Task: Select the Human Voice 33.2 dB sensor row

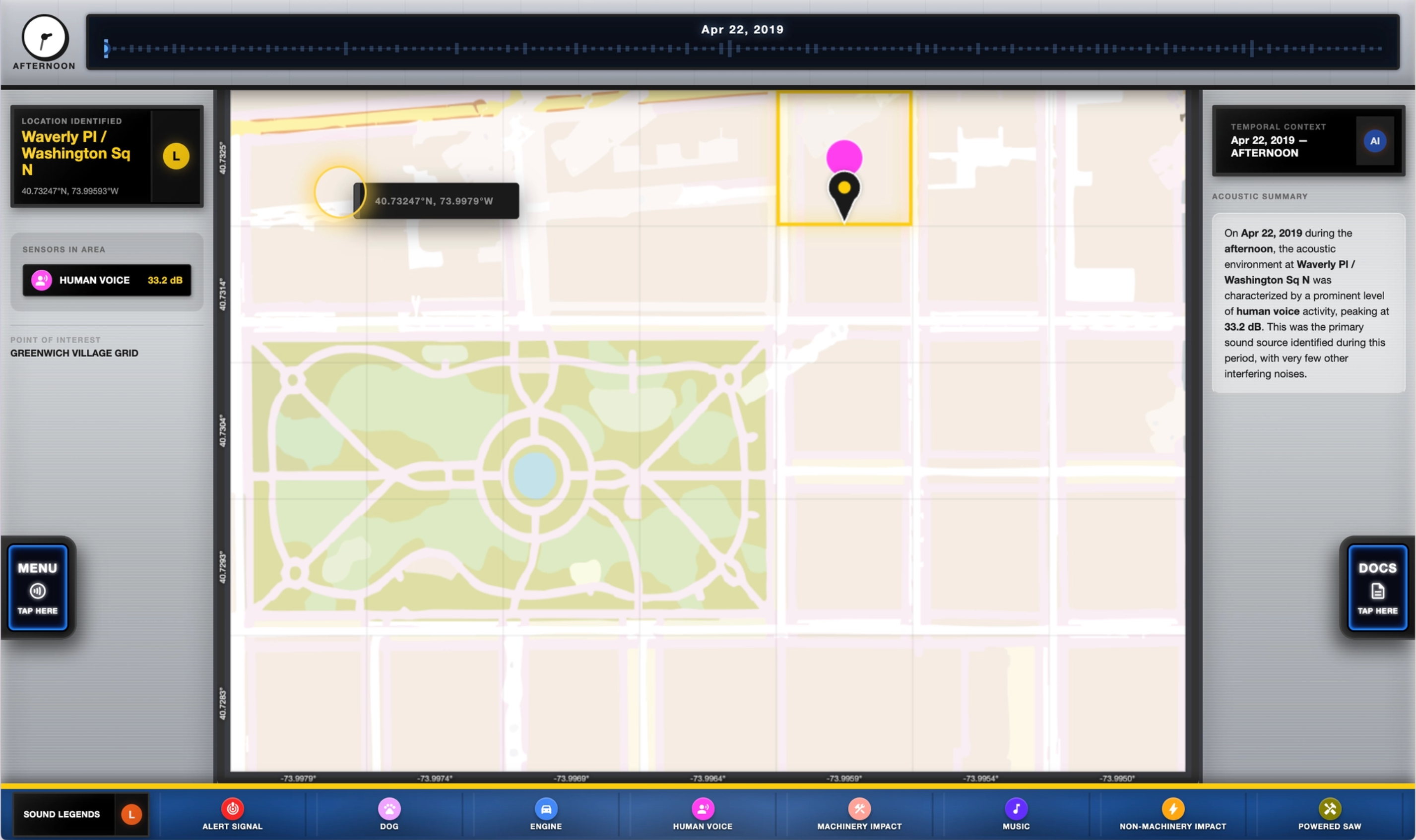Action: [x=107, y=280]
